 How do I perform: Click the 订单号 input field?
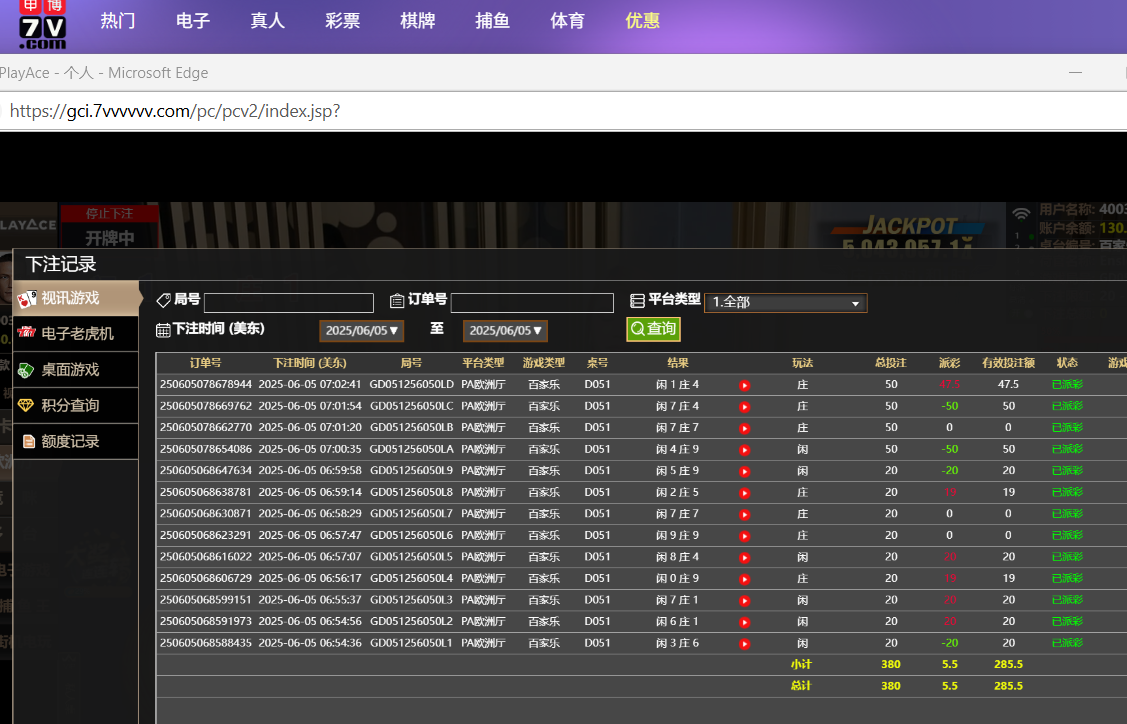point(532,303)
